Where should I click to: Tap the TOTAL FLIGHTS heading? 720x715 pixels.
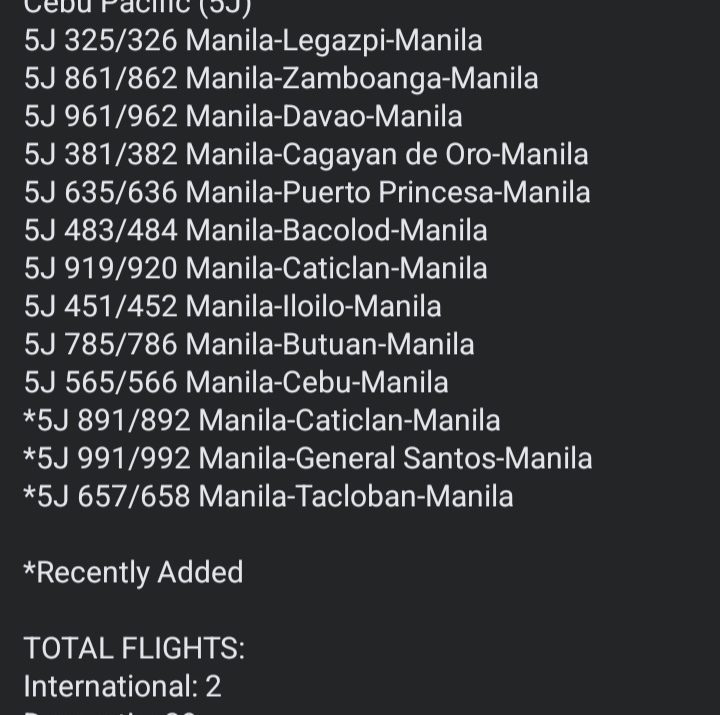[134, 649]
